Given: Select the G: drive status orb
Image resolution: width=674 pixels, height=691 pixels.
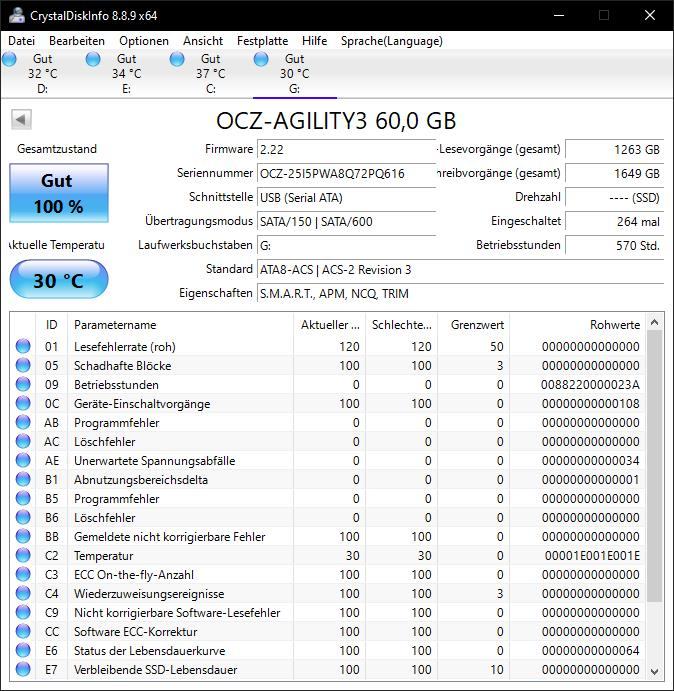Looking at the screenshot, I should tap(261, 59).
